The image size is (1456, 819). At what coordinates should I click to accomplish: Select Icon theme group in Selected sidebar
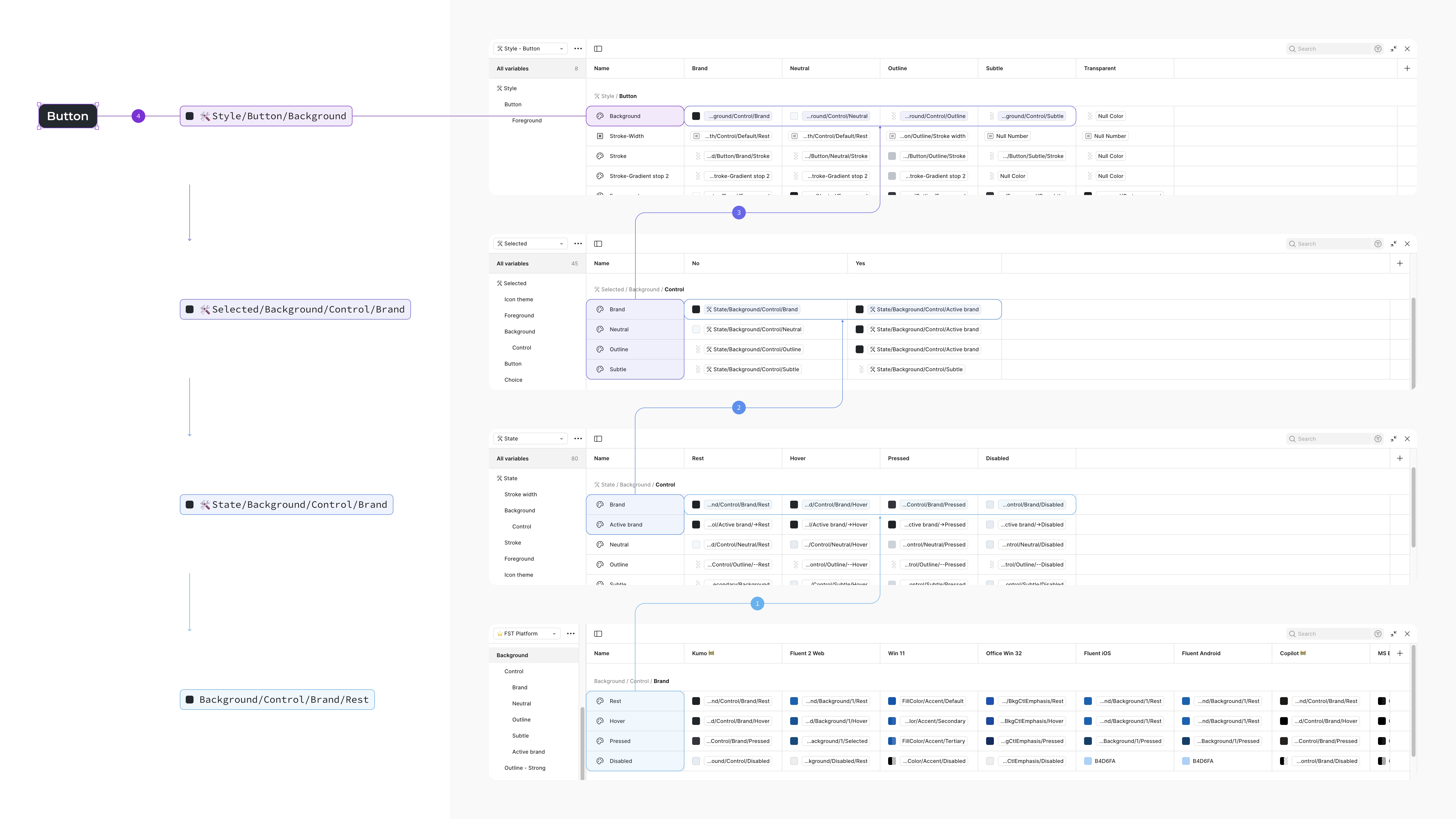[518, 300]
